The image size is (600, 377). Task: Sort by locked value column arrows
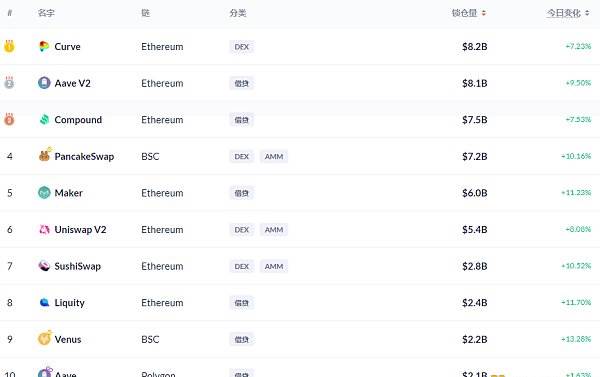click(484, 13)
